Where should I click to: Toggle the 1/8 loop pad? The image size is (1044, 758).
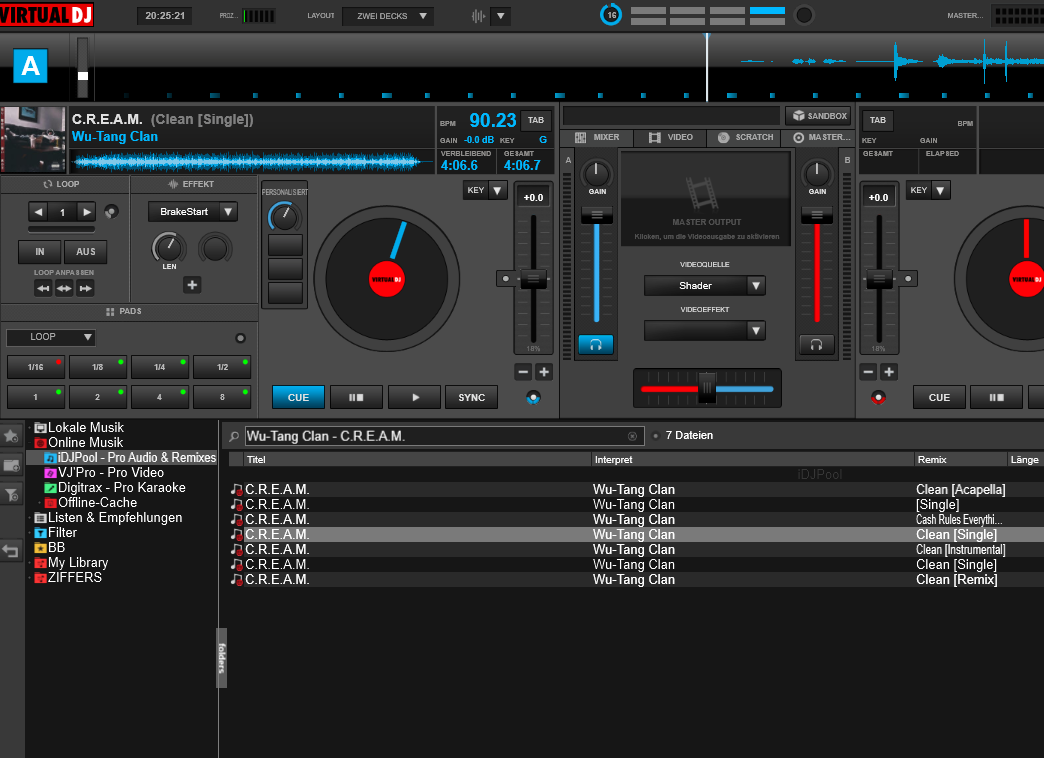(x=98, y=367)
